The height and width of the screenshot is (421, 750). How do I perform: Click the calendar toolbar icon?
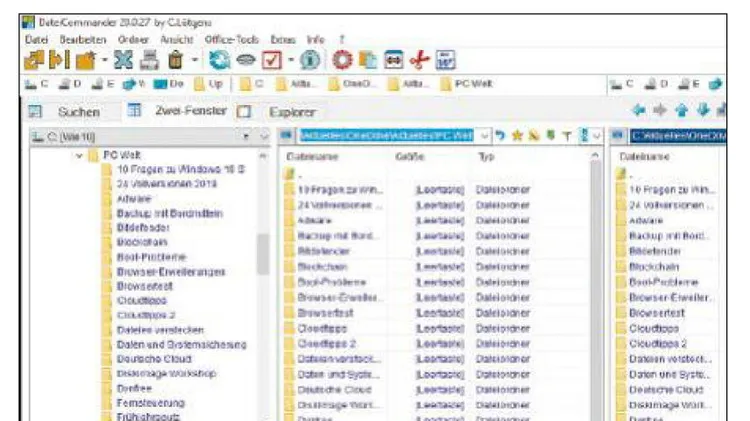(x=445, y=60)
